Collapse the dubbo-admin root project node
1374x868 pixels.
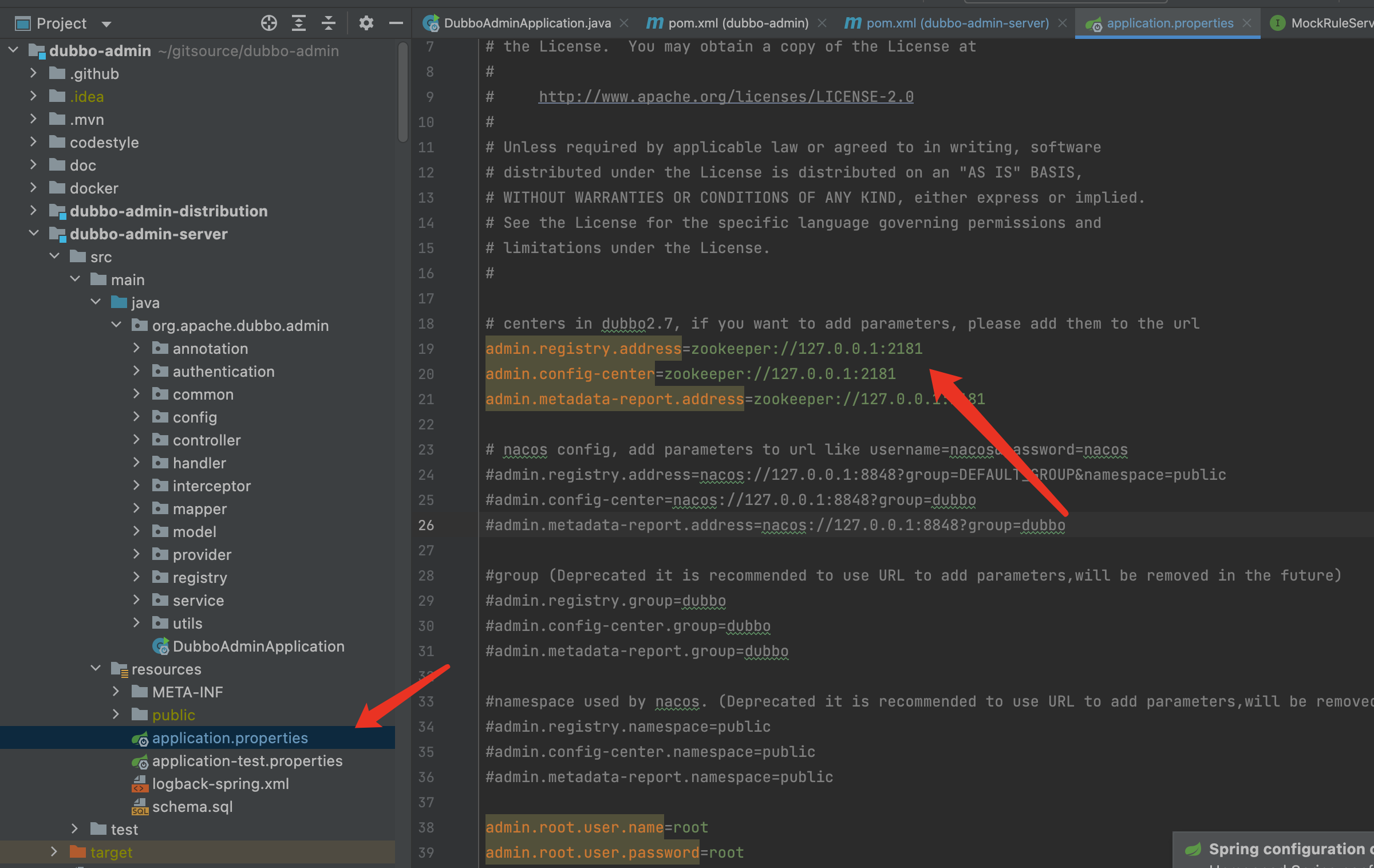[13, 50]
